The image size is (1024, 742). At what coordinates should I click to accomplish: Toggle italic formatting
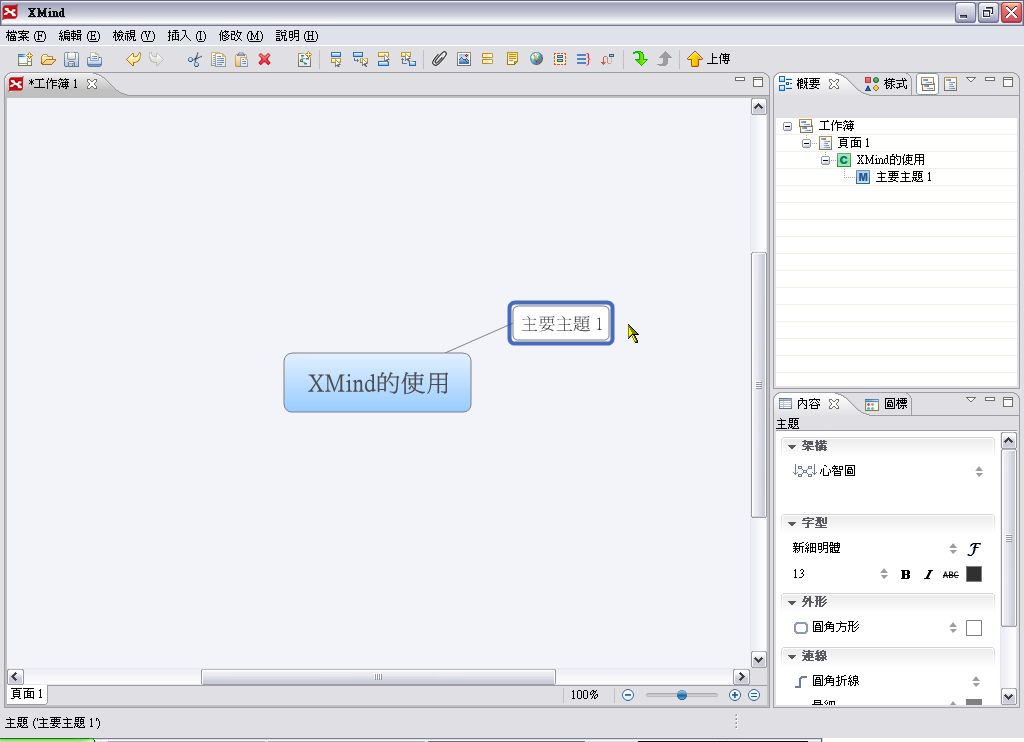928,574
